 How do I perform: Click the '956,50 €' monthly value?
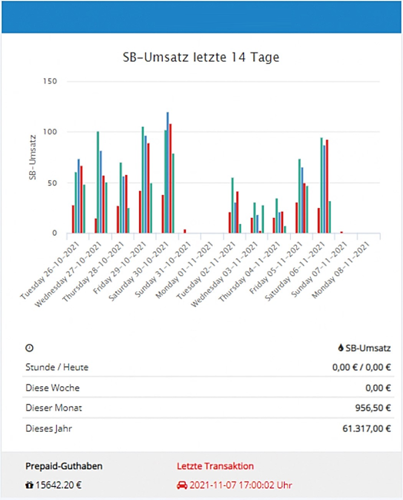(373, 408)
